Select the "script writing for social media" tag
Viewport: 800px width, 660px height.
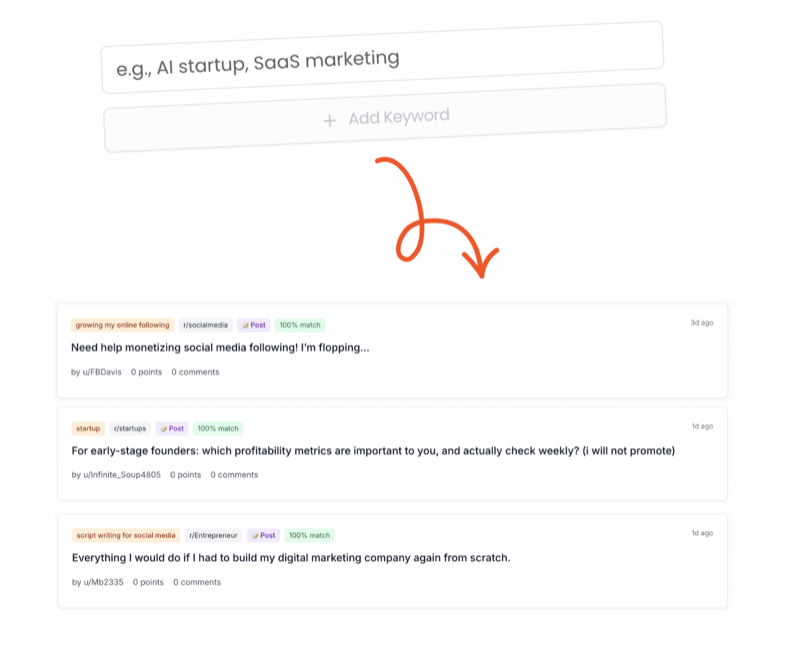tap(125, 536)
